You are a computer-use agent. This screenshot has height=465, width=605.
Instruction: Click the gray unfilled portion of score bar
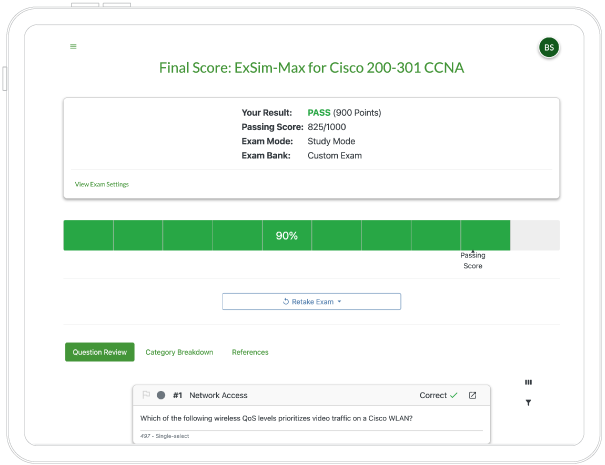pyautogui.click(x=534, y=236)
